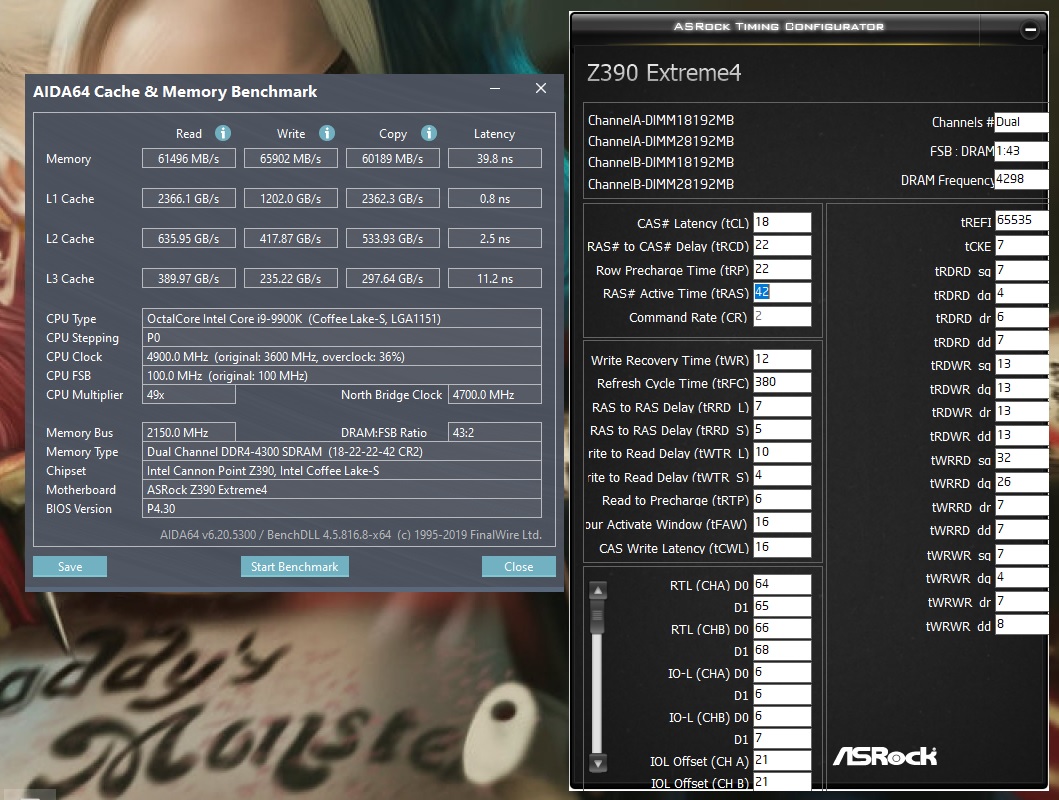
Task: Click the DRAM Frequency field showing 4298
Action: pos(1021,180)
